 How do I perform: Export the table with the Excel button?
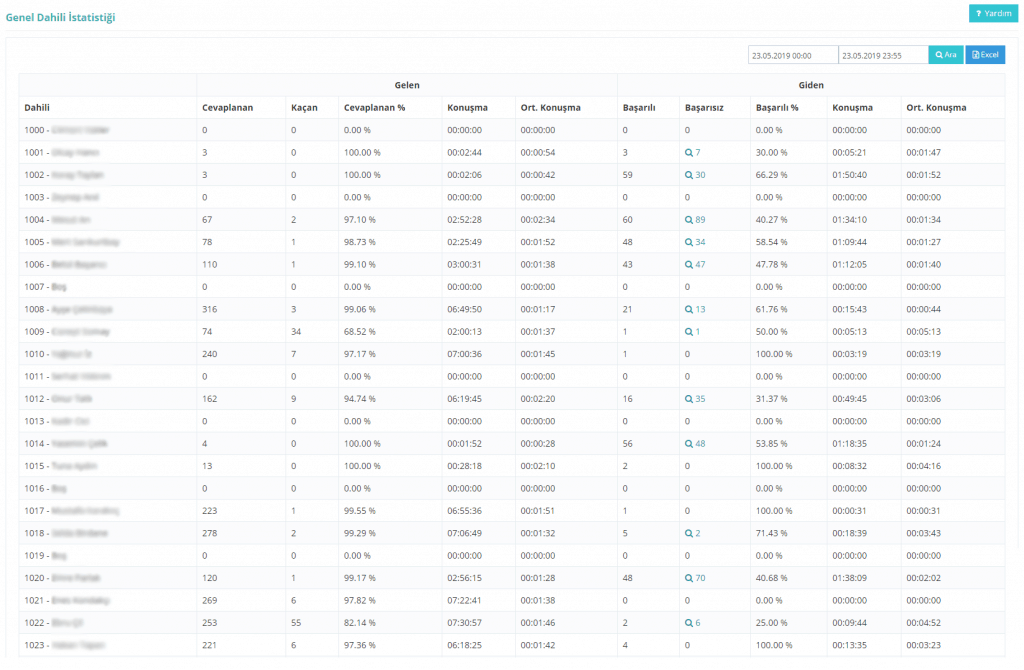[985, 55]
